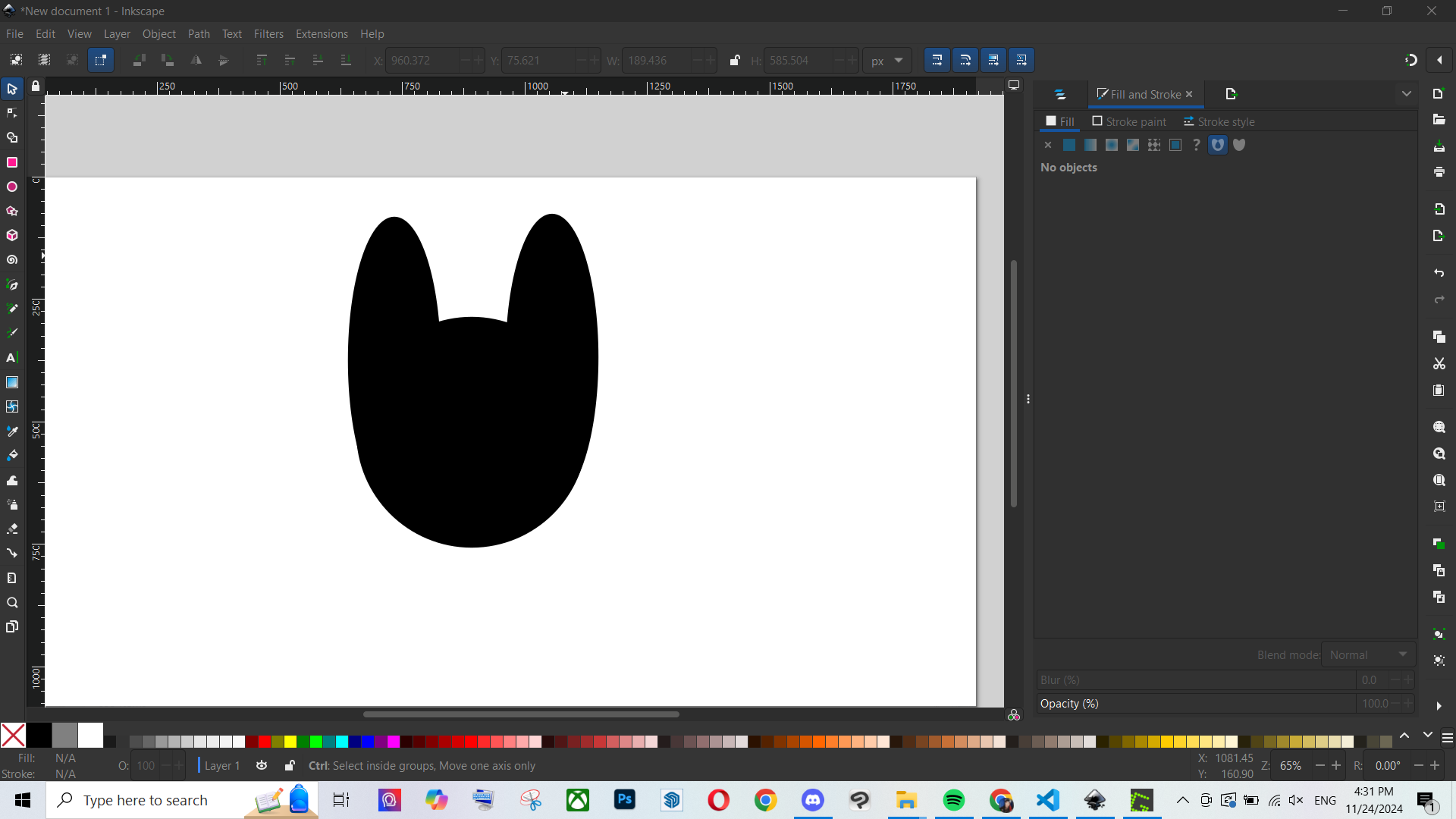Click the Cut scissors icon in commands bar

pos(1439,364)
